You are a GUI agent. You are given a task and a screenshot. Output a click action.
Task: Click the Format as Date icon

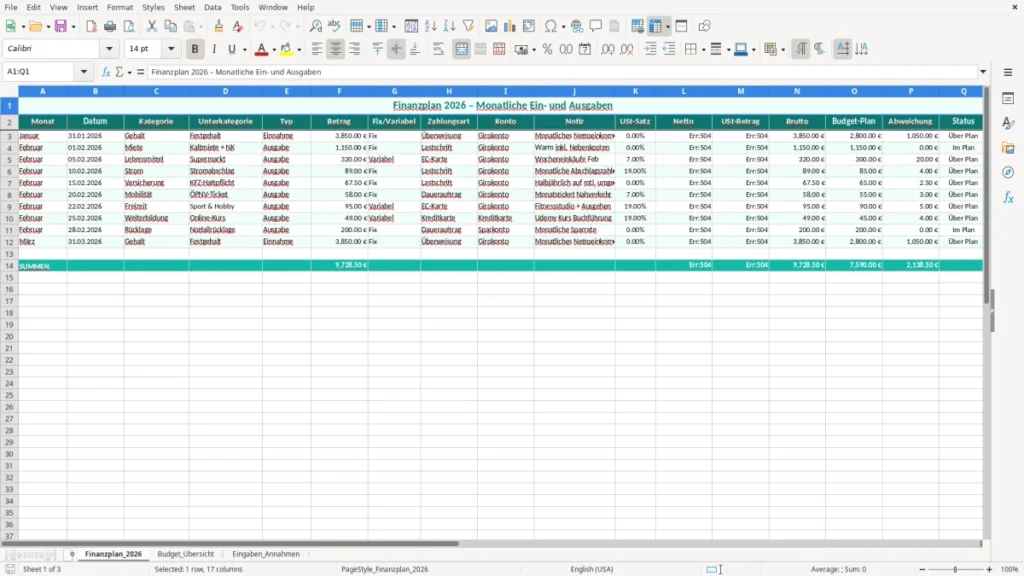pos(585,49)
